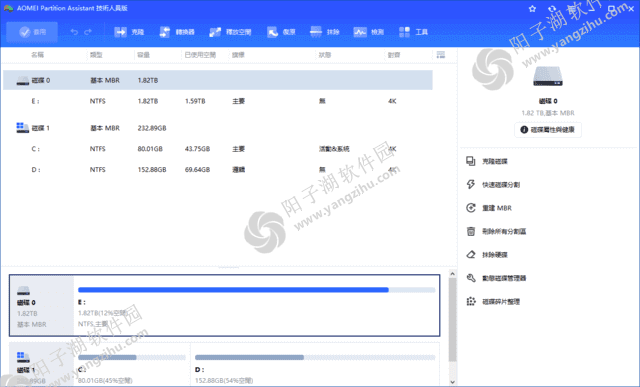Sort by the 已使用空間 (Used Space) column header
The height and width of the screenshot is (387, 640).
200,55
